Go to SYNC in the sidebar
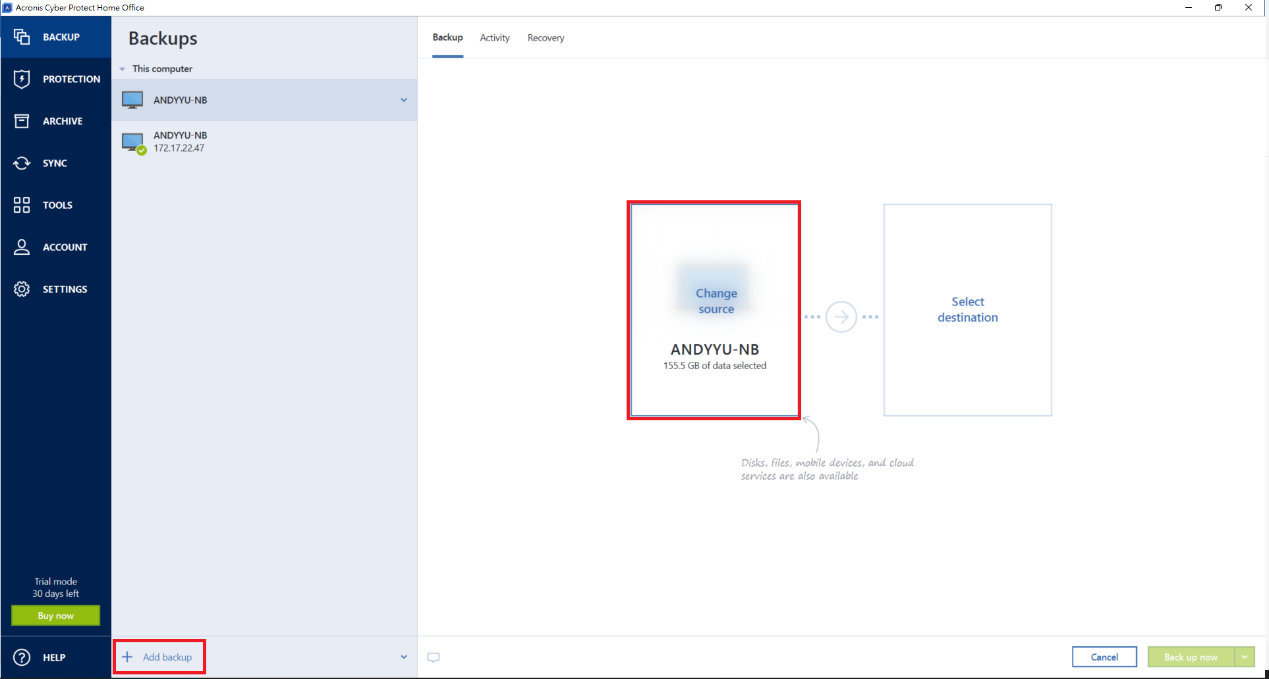1269x679 pixels. point(55,163)
